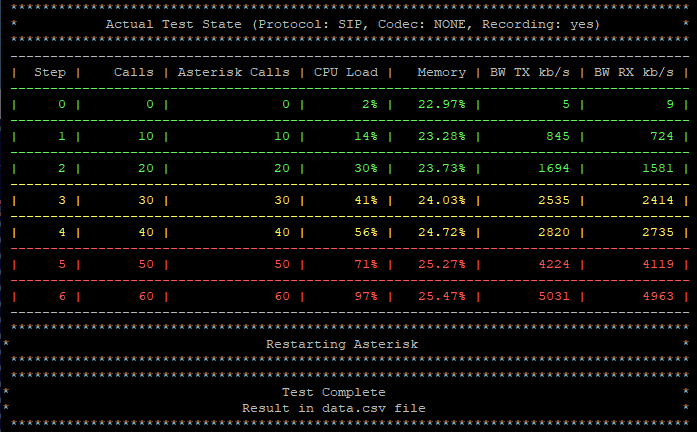Click CPU Load value 97%
The image size is (697, 432).
point(366,296)
